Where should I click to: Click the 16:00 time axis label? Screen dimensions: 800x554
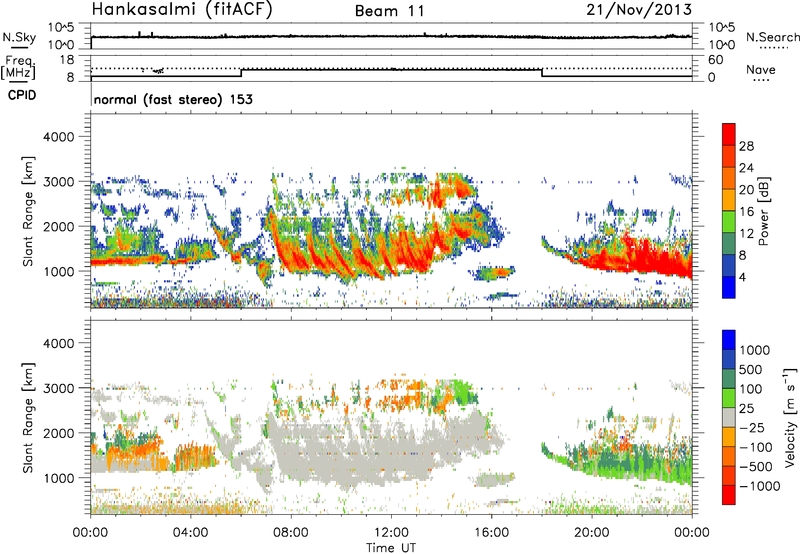[x=491, y=533]
